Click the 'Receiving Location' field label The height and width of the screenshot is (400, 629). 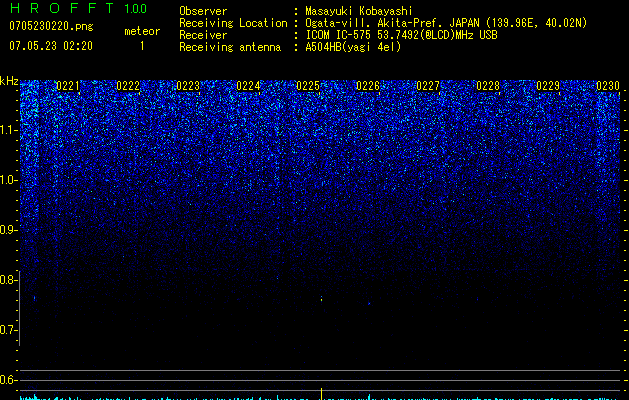click(x=233, y=23)
